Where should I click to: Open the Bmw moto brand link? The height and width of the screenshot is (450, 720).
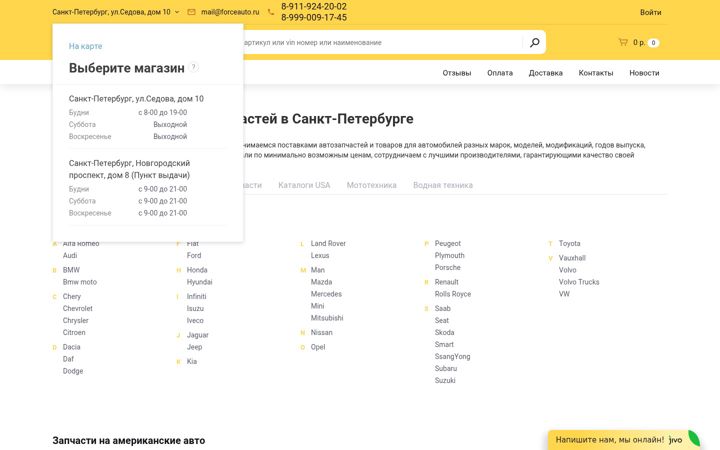(x=80, y=282)
